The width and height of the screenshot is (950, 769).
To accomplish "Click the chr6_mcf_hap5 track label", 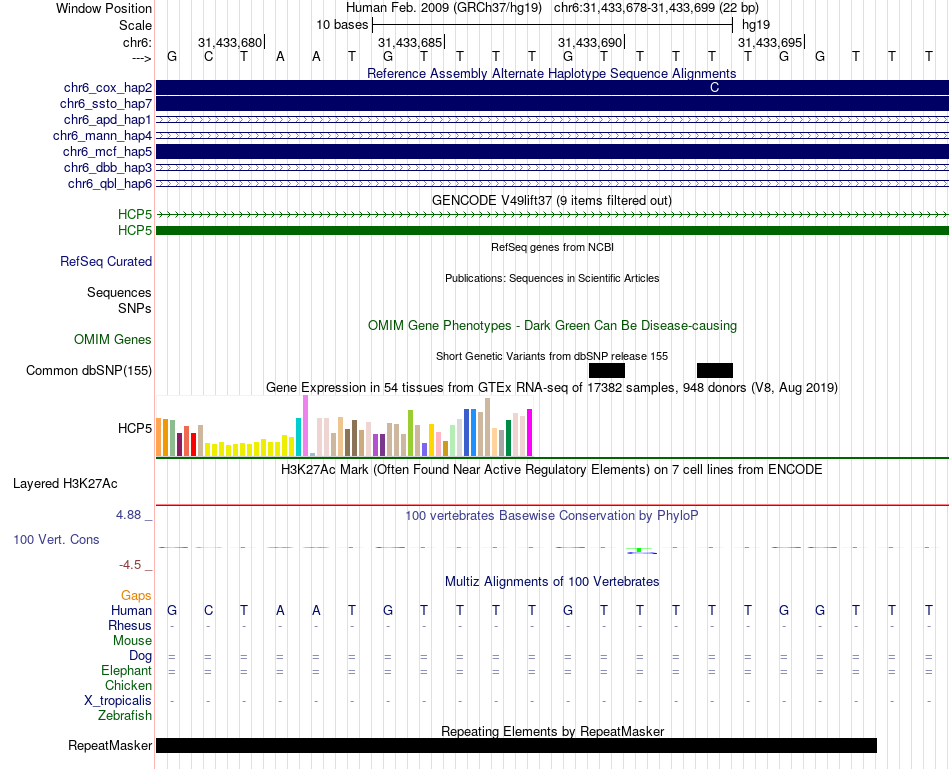I will click(107, 151).
